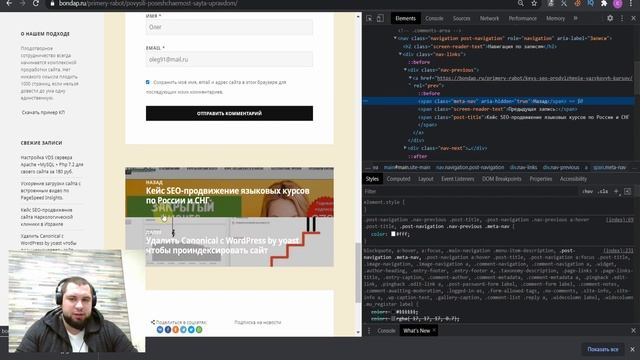Click span.meta-nav breadcrumb
This screenshot has width=640, height=360.
pos(609,167)
